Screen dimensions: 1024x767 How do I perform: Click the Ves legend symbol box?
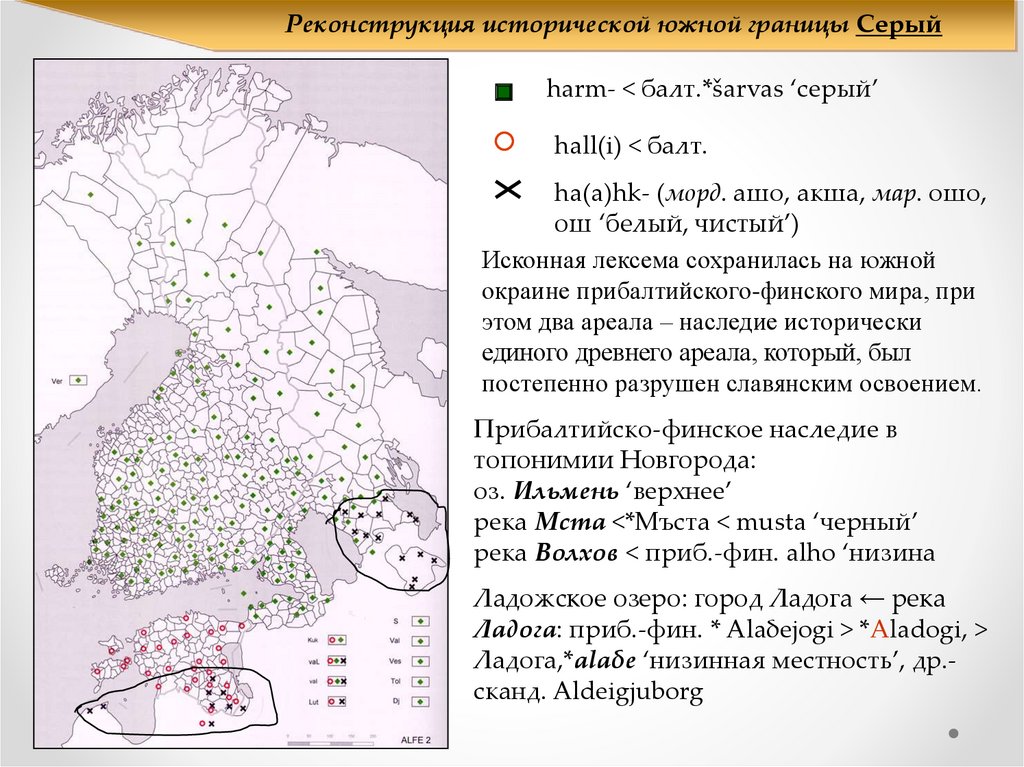tap(420, 661)
